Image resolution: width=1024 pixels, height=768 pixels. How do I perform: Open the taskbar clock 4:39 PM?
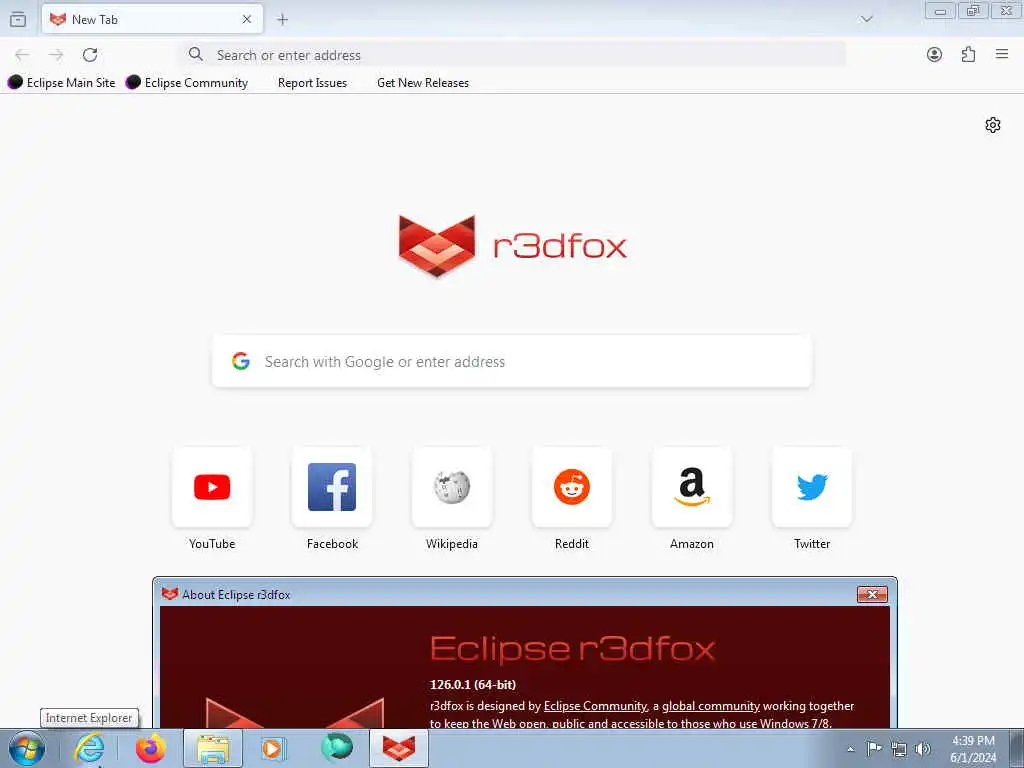click(973, 749)
